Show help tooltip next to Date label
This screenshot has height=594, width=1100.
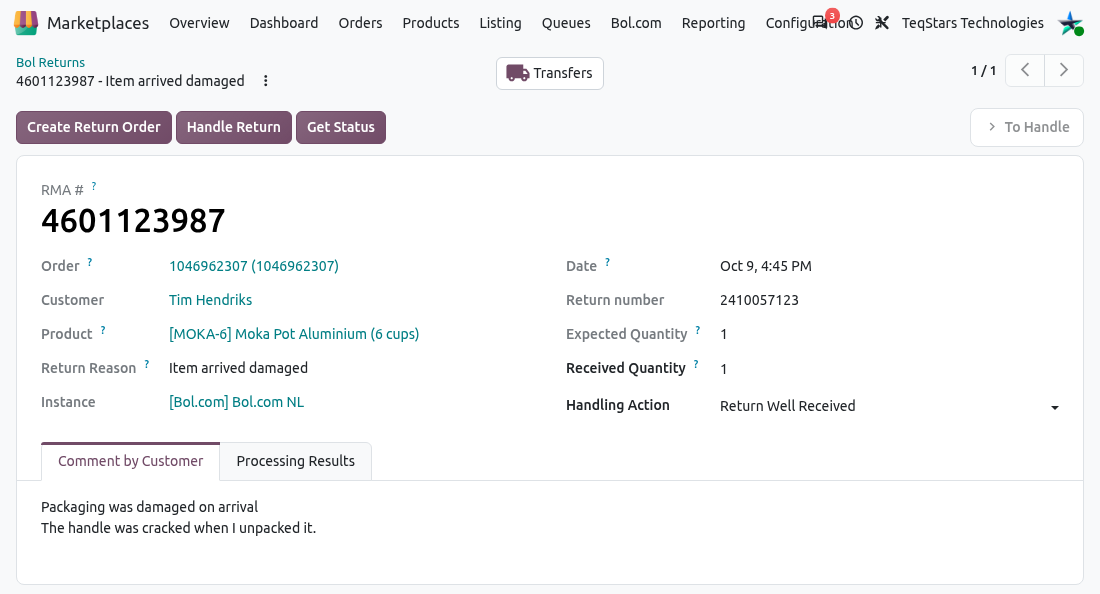click(608, 262)
